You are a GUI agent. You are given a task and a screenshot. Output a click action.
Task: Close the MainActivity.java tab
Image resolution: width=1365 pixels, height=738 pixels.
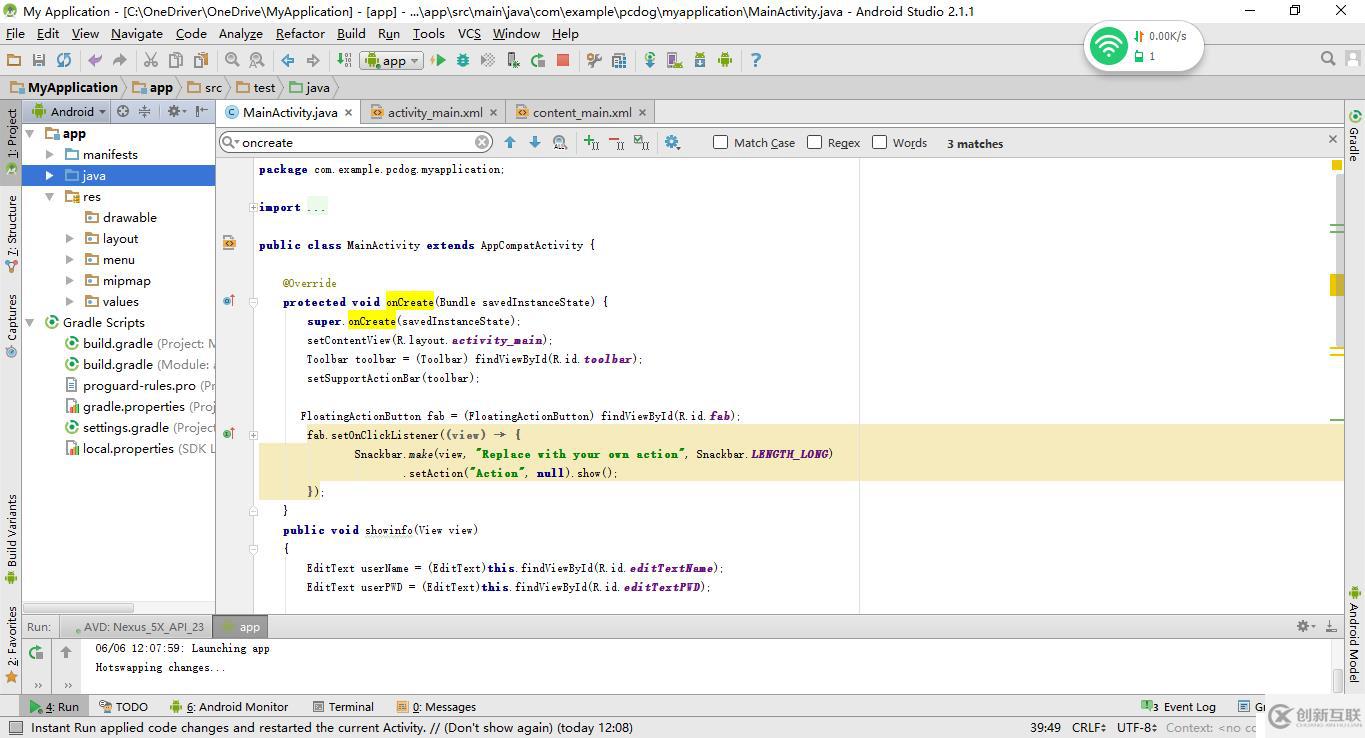click(349, 112)
